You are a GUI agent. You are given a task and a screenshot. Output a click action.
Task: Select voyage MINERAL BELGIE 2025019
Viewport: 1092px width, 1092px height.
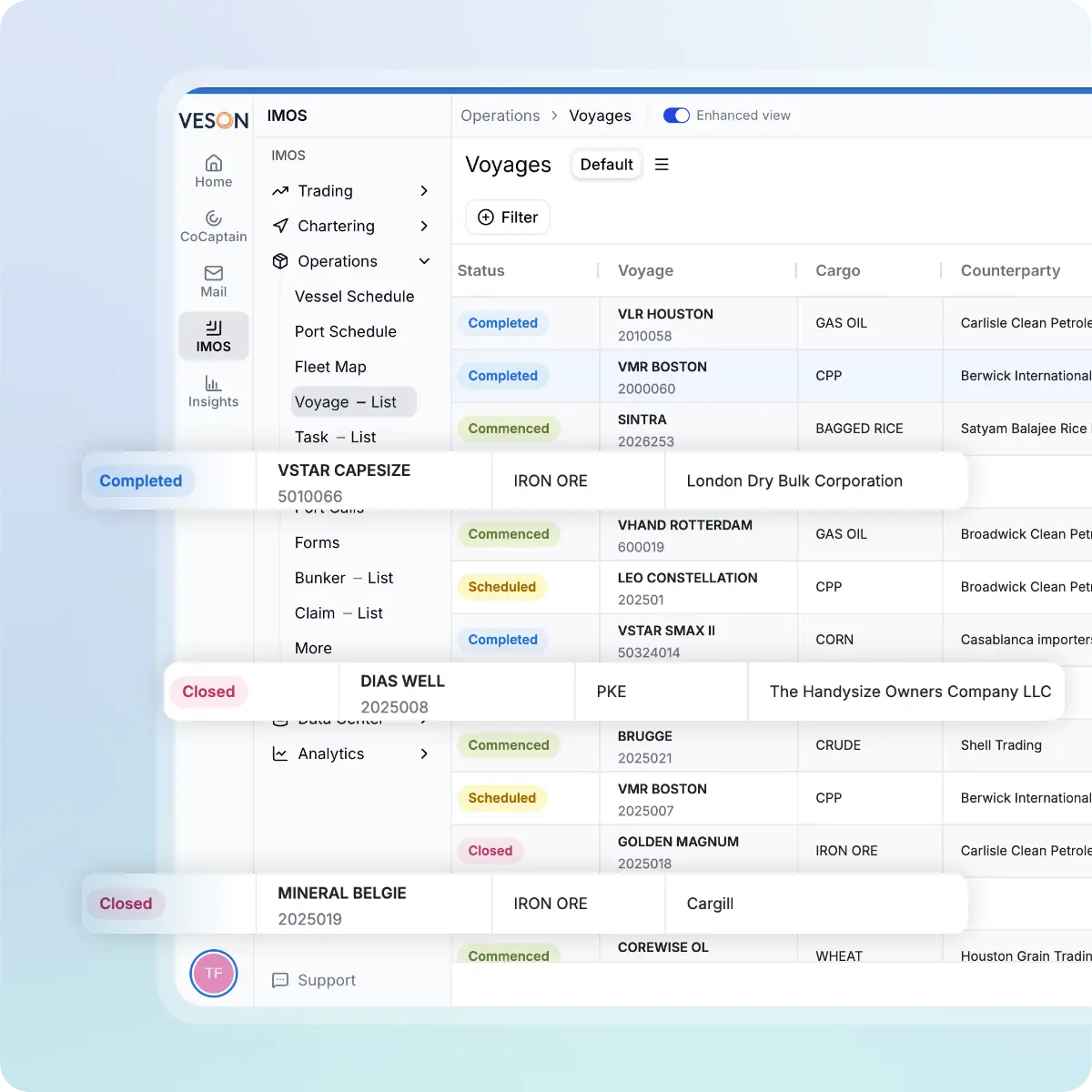click(341, 905)
